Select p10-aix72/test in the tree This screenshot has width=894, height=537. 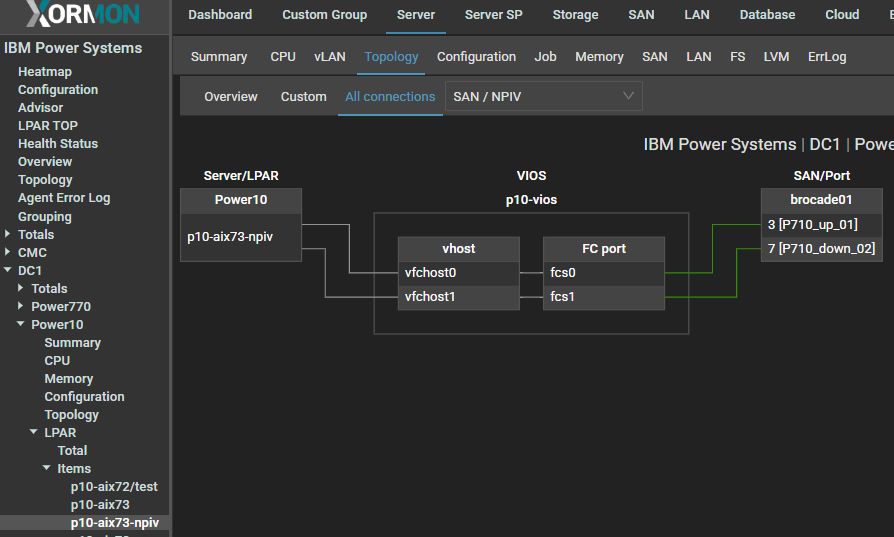pos(114,486)
